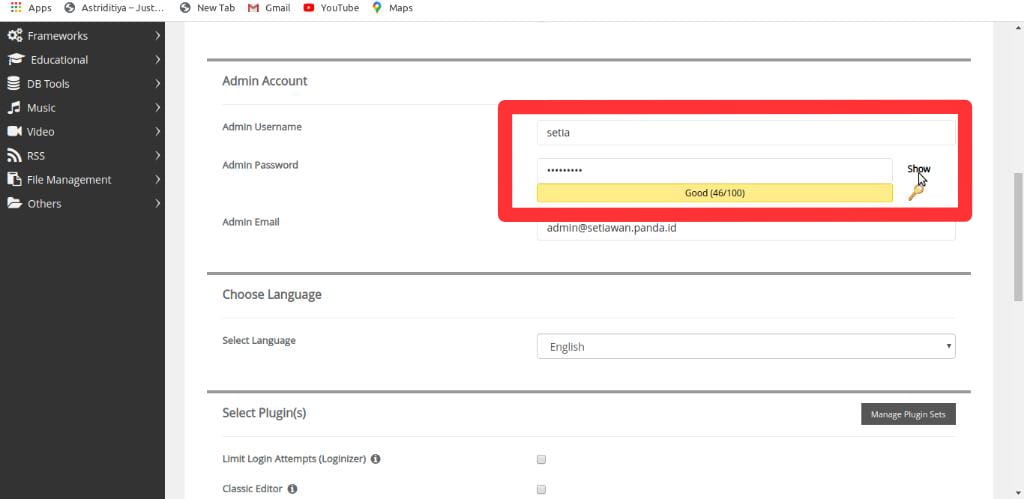1024x499 pixels.
Task: Click the Admin Password label
Action: coord(260,165)
